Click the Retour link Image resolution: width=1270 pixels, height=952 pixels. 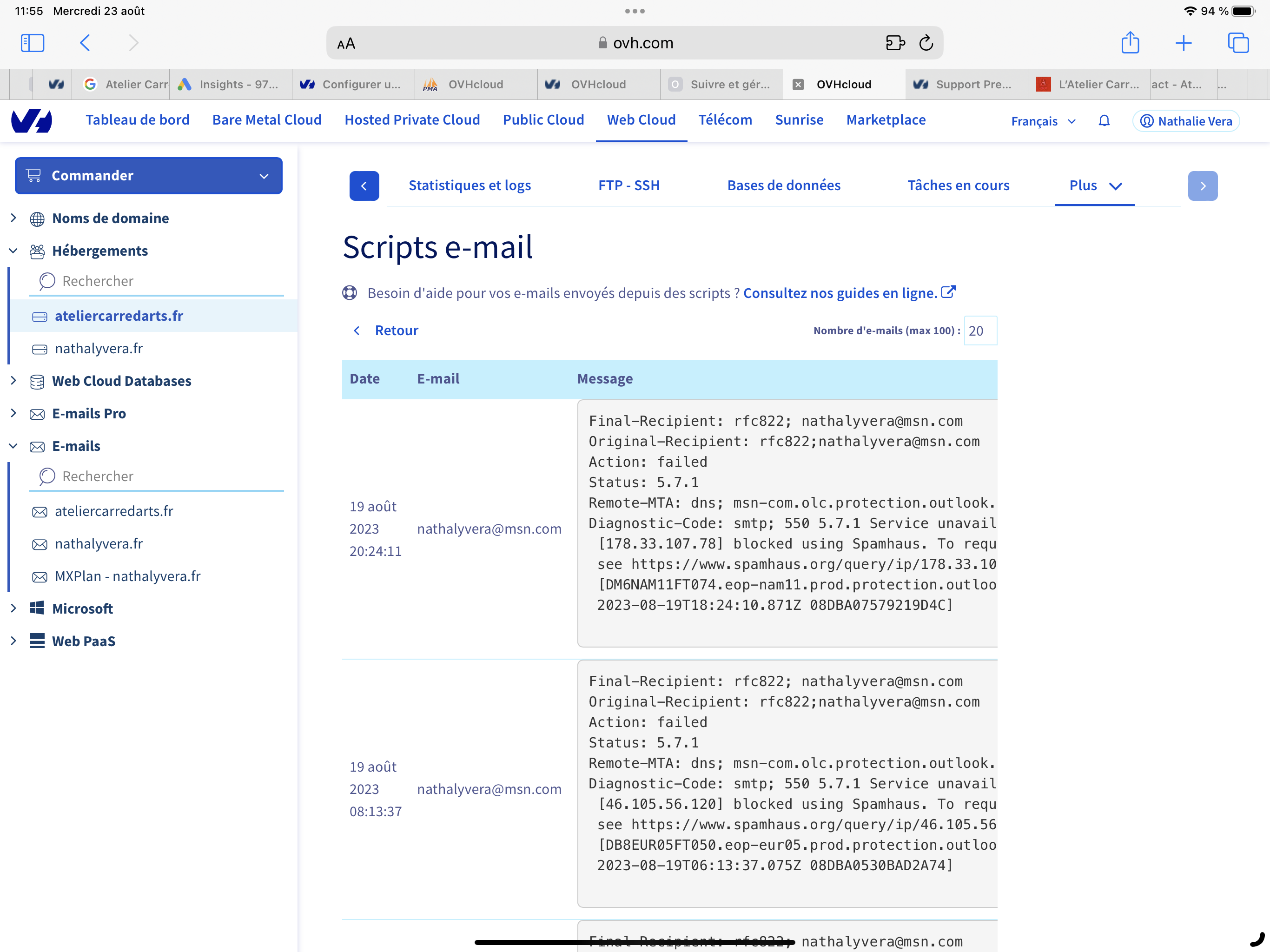(396, 330)
